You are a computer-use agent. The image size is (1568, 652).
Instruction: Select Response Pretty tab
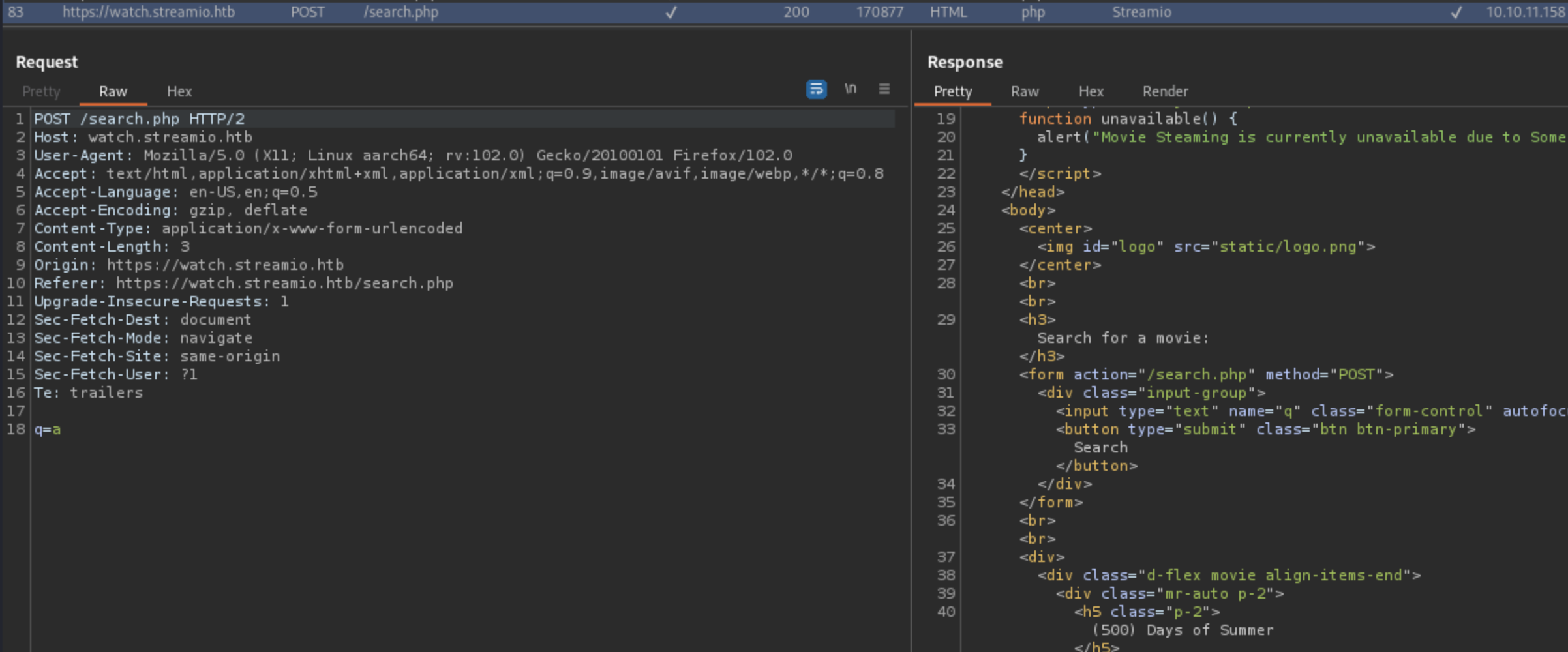[952, 91]
